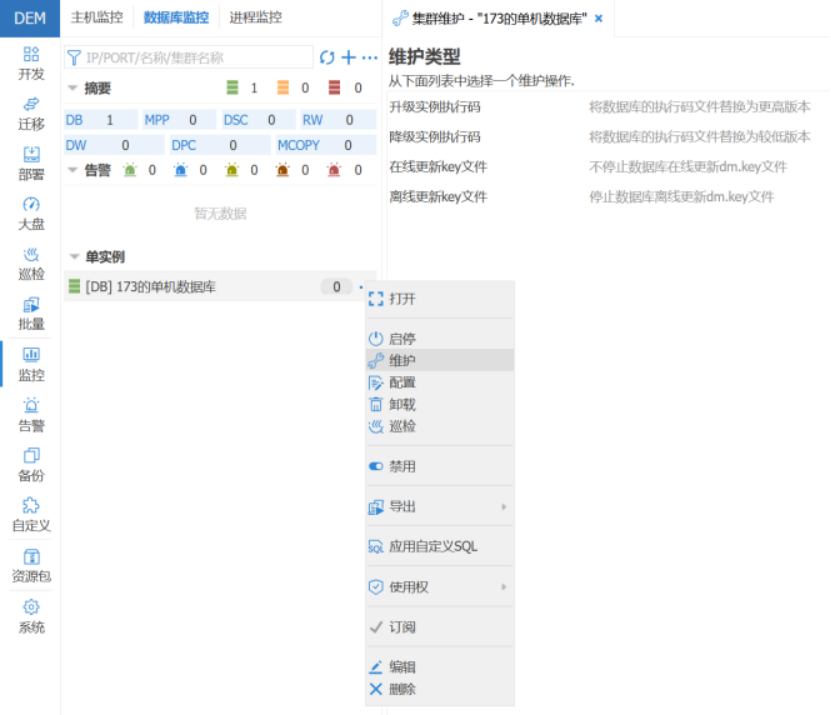Collapse the 摘要 section
This screenshot has height=715, width=831.
pos(73,88)
